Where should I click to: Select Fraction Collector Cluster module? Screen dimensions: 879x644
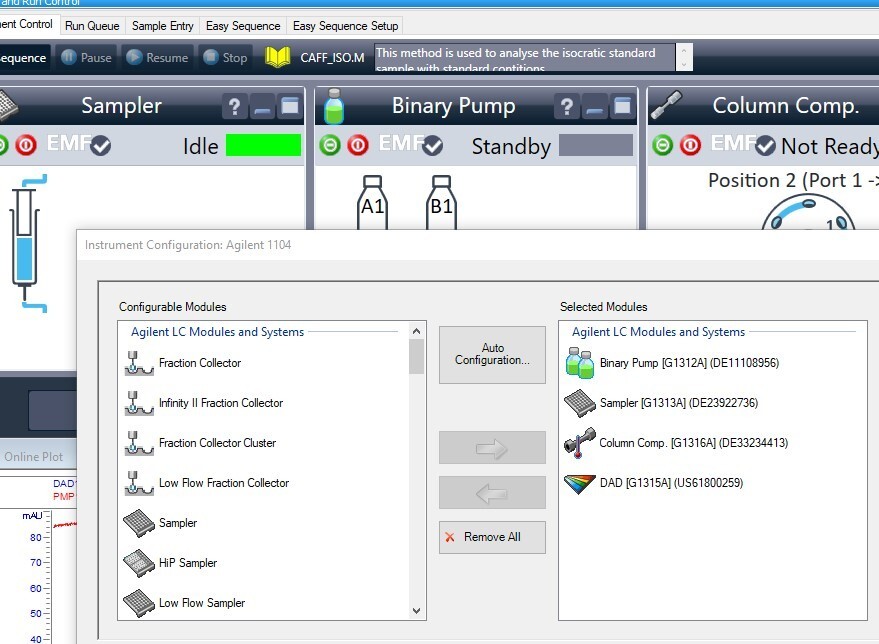pos(218,443)
